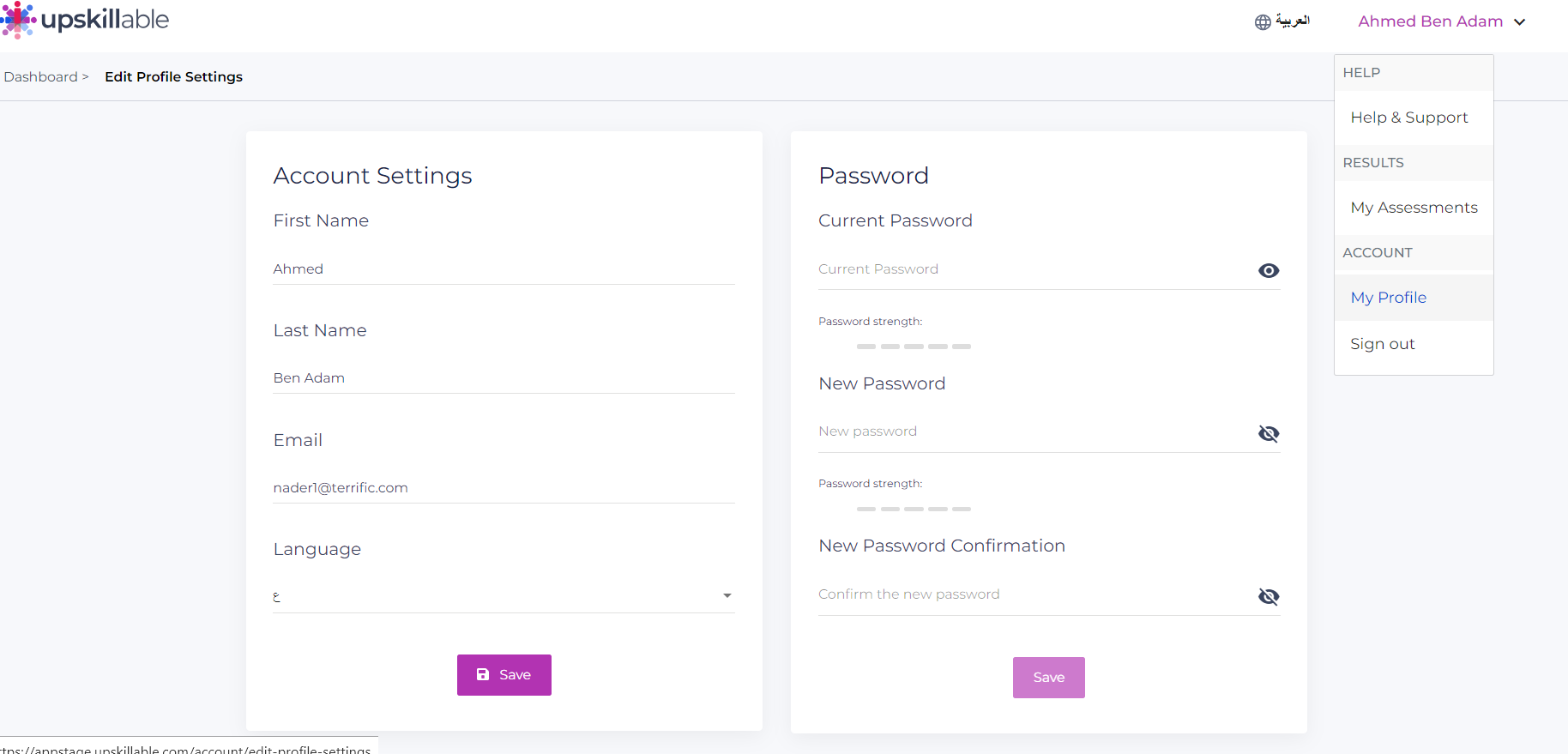Click the First Name input field
This screenshot has height=754, width=1568.
pos(504,269)
